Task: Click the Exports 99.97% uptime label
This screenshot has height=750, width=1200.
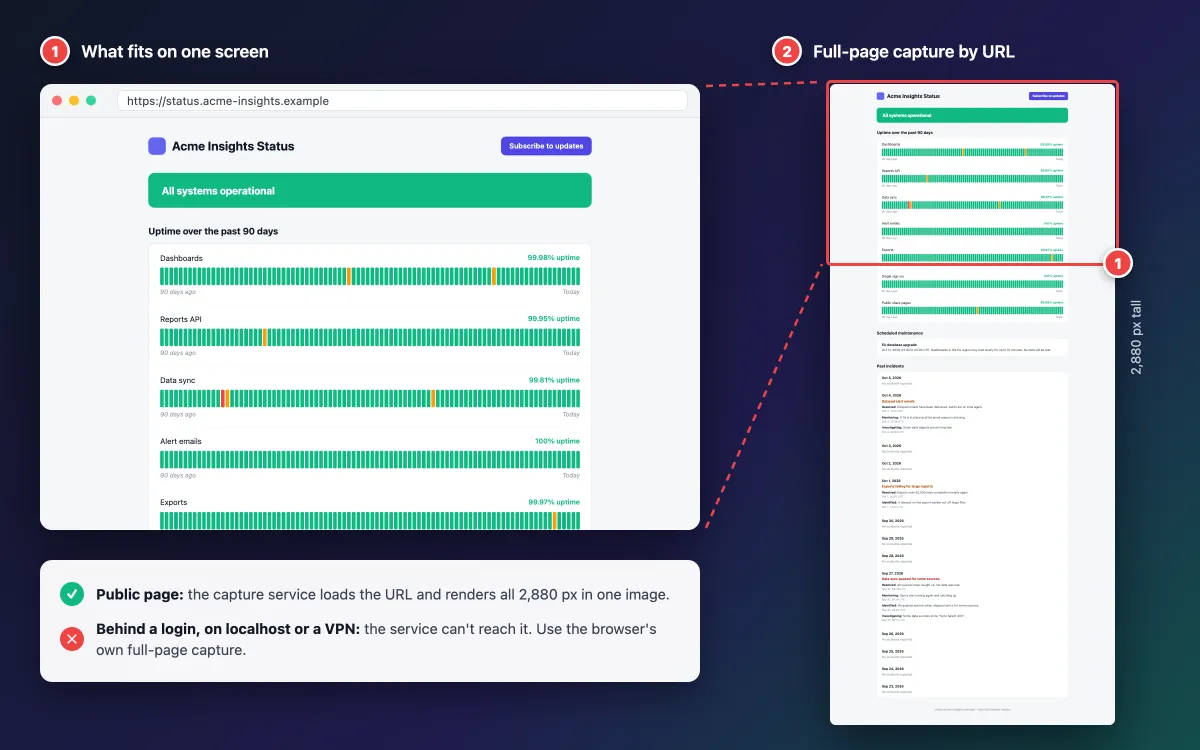Action: coord(554,502)
